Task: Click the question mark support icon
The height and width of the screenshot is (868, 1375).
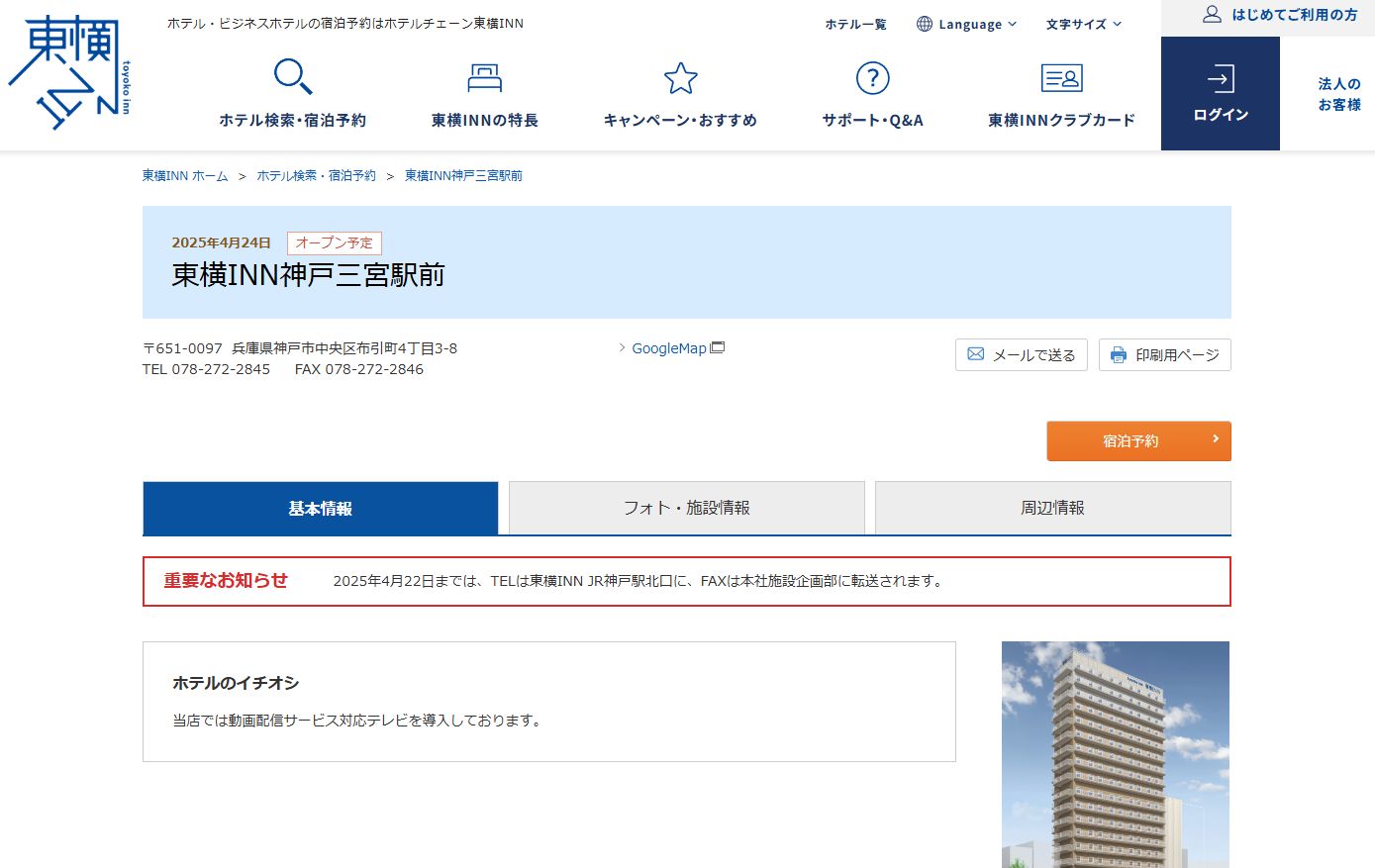Action: pyautogui.click(x=873, y=78)
